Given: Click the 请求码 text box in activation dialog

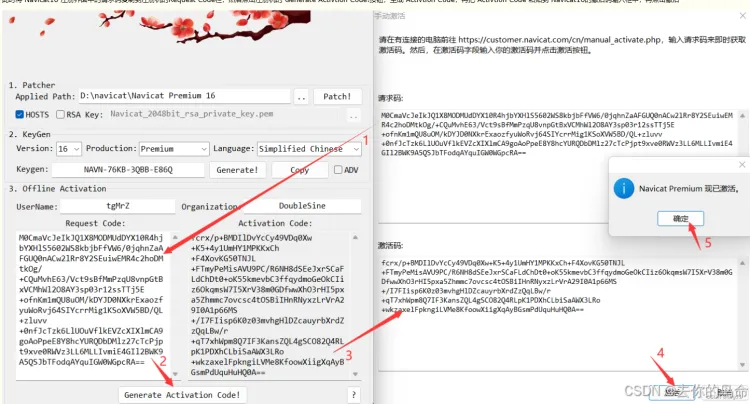Looking at the screenshot, I should [x=558, y=165].
